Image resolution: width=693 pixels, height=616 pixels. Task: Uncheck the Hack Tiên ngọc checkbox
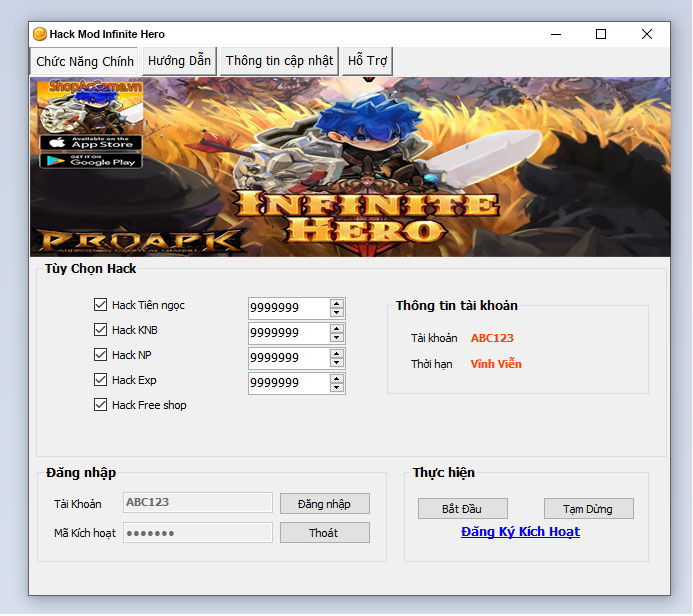tap(100, 304)
